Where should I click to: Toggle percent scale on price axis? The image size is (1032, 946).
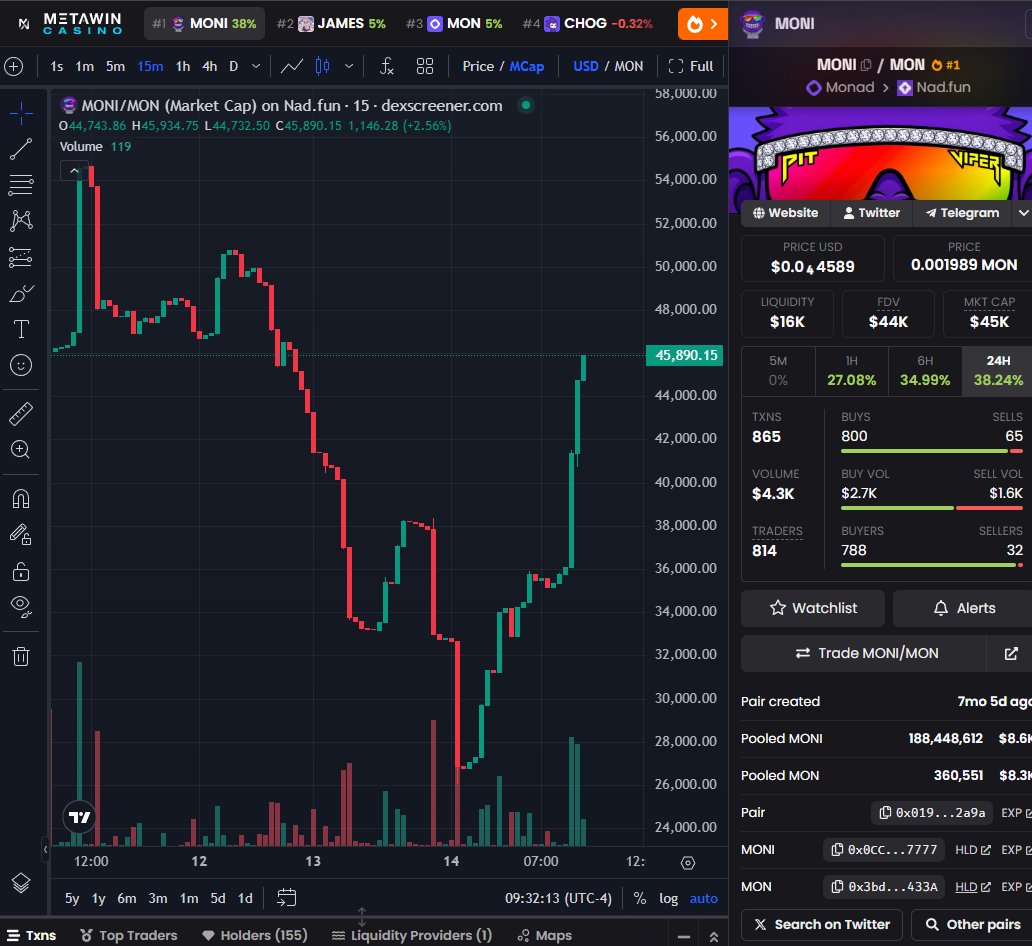click(x=640, y=899)
